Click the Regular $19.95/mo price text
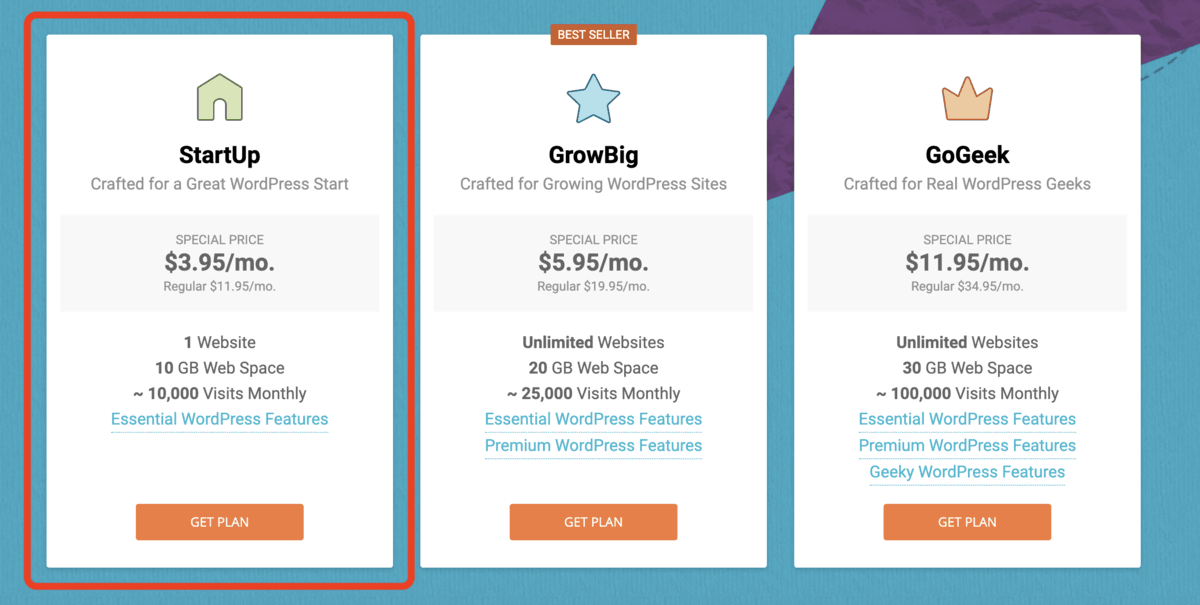Screen dimensions: 1200x605 tap(593, 286)
